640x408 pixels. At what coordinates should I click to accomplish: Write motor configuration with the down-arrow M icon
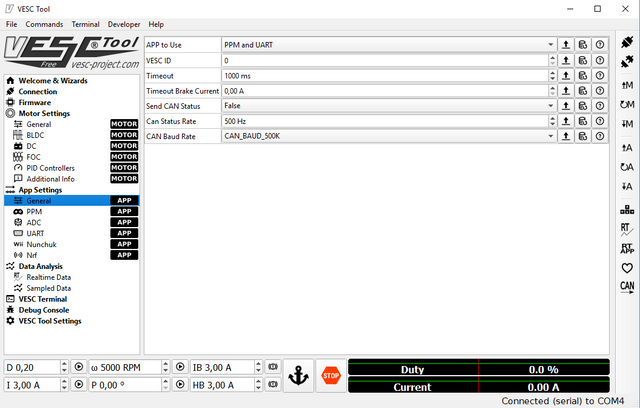pyautogui.click(x=627, y=124)
